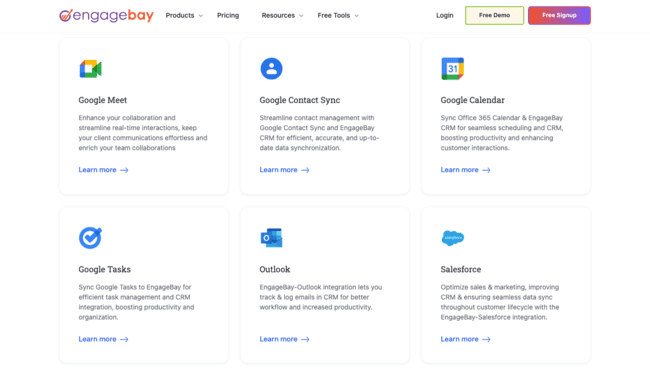Click the Google Tasks checkmark icon
Viewport: 650px width, 371px height.
(90, 238)
